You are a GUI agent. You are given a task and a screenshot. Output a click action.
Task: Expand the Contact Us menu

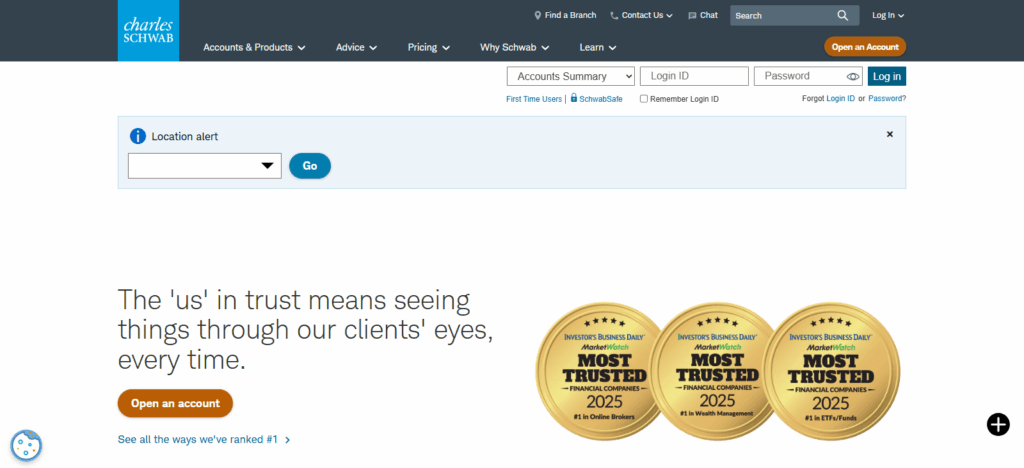click(x=642, y=15)
